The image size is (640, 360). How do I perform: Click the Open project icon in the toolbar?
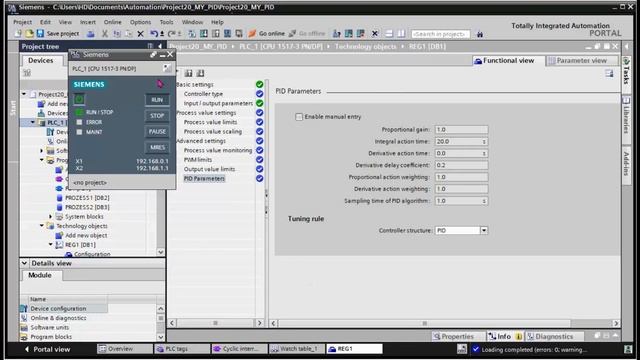tap(29, 33)
